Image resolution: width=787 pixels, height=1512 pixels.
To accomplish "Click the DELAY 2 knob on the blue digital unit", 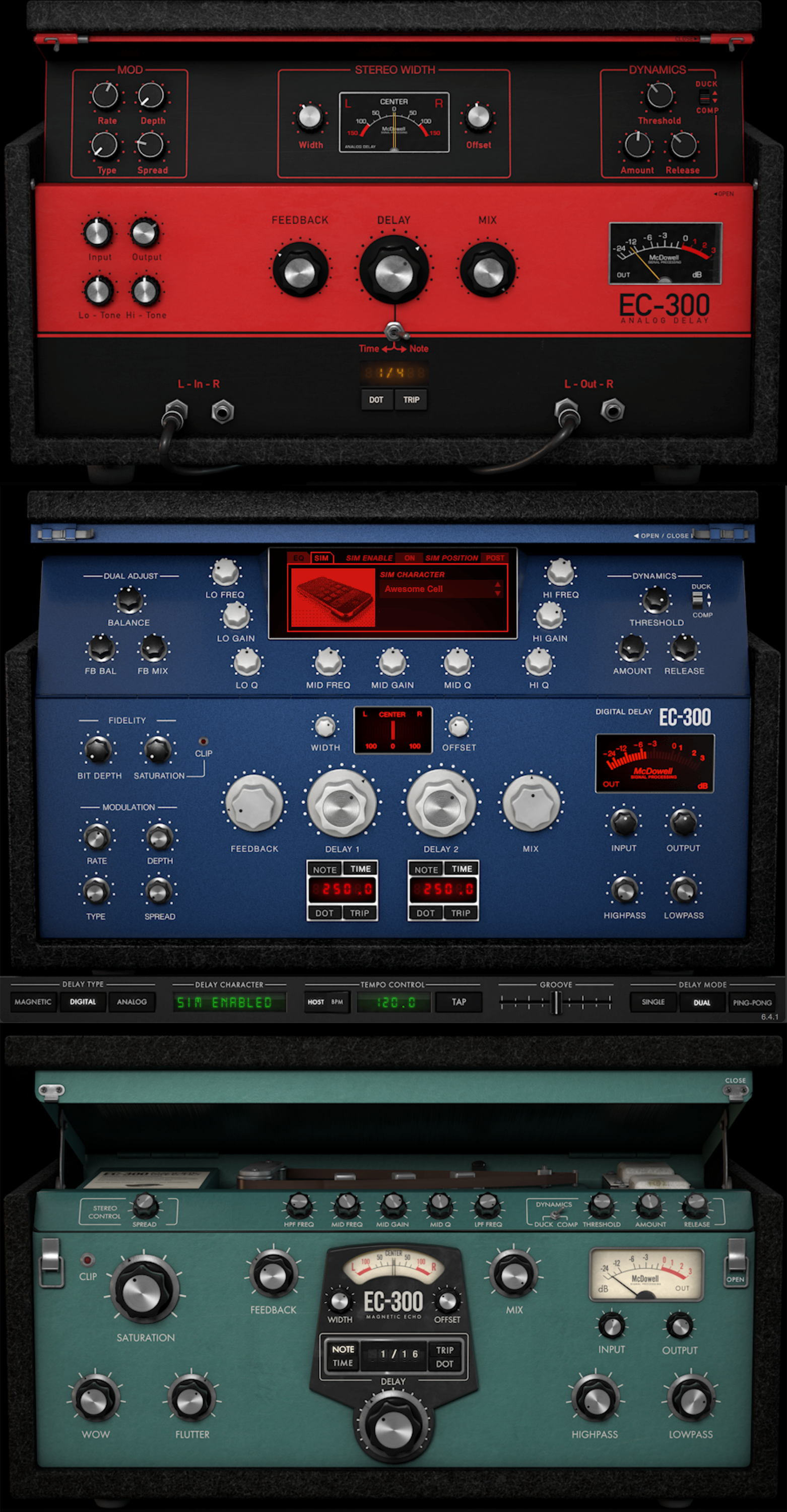I will tap(441, 803).
